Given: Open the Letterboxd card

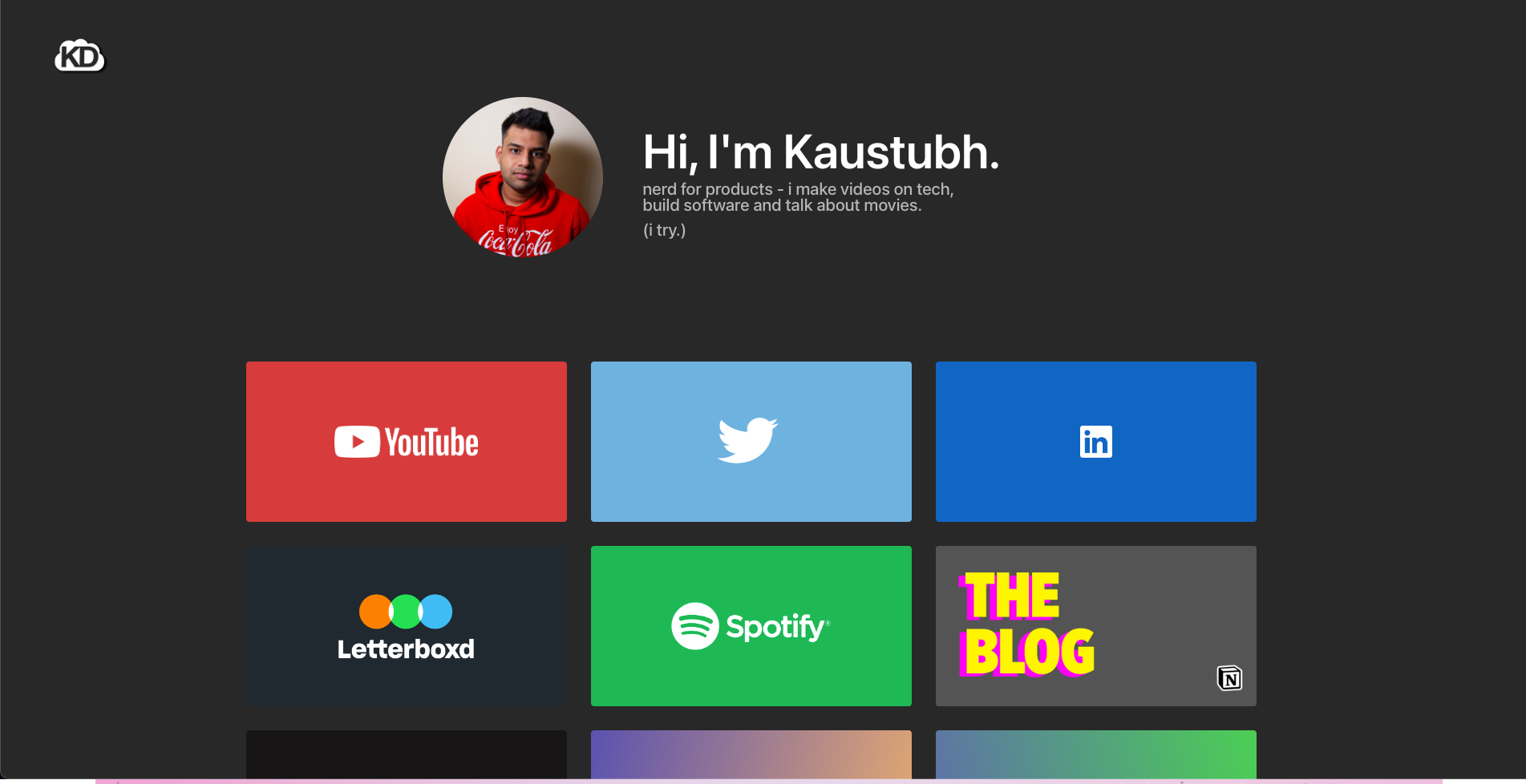Looking at the screenshot, I should (407, 626).
